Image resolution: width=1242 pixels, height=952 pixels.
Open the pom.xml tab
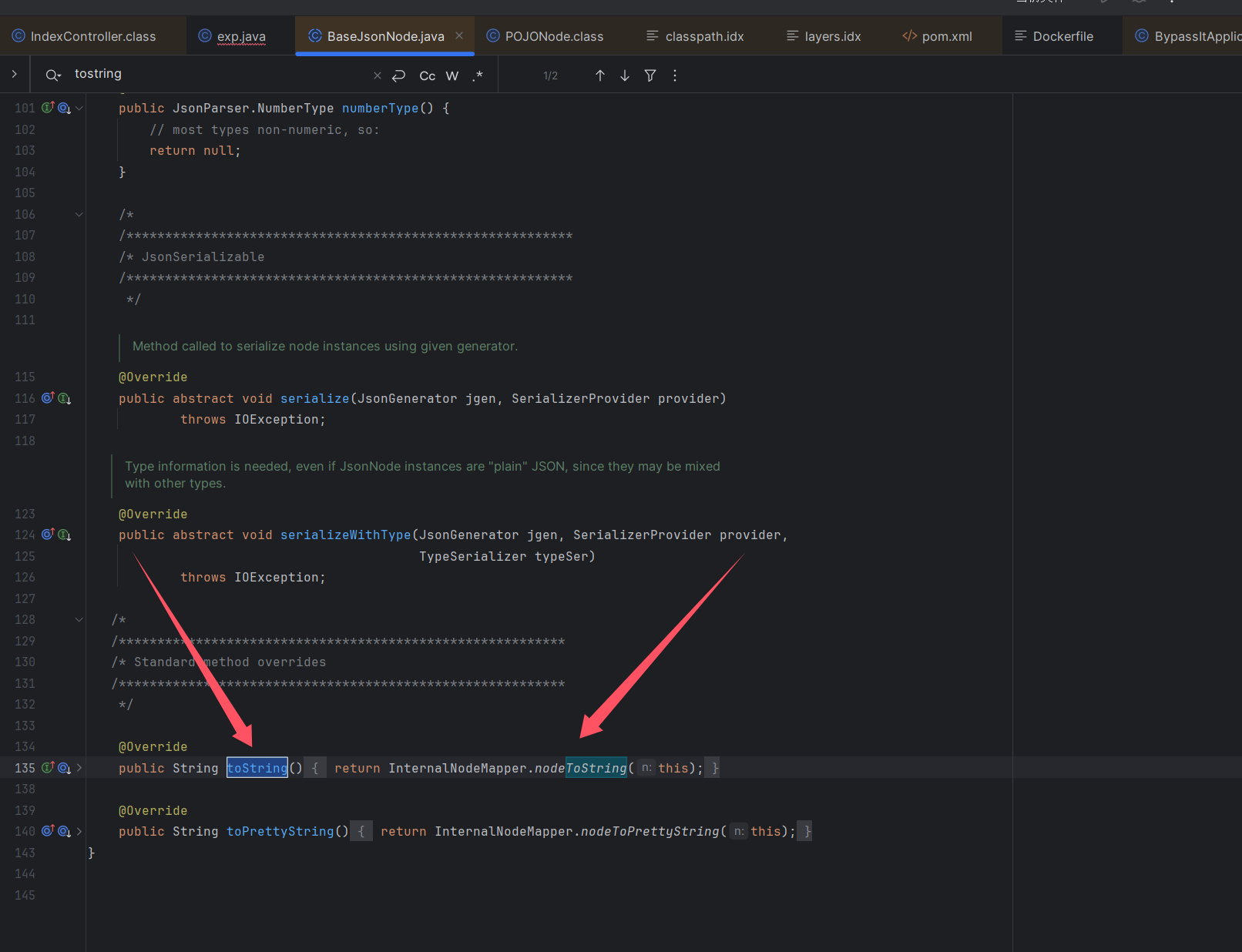[x=938, y=36]
